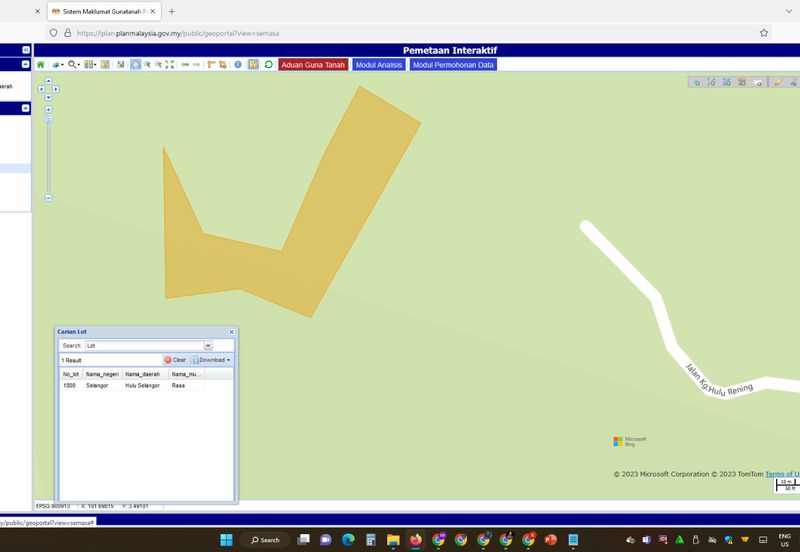Click the green home icon in map toolbar
Viewport: 800px width, 552px height.
coord(41,64)
